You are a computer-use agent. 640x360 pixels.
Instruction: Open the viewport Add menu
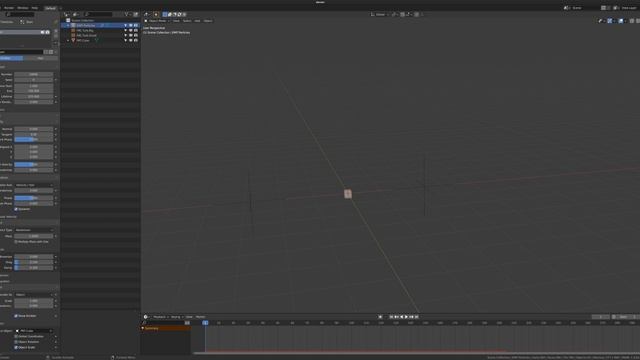(x=198, y=21)
